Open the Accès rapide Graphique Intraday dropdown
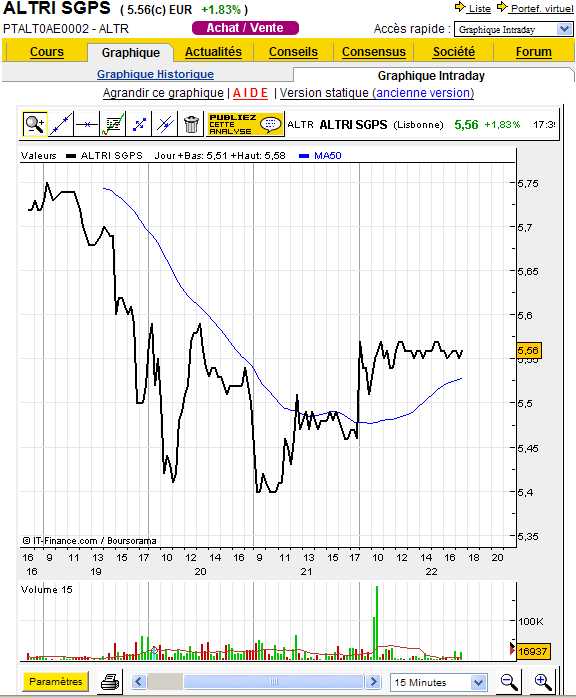576x698 pixels. (514, 29)
